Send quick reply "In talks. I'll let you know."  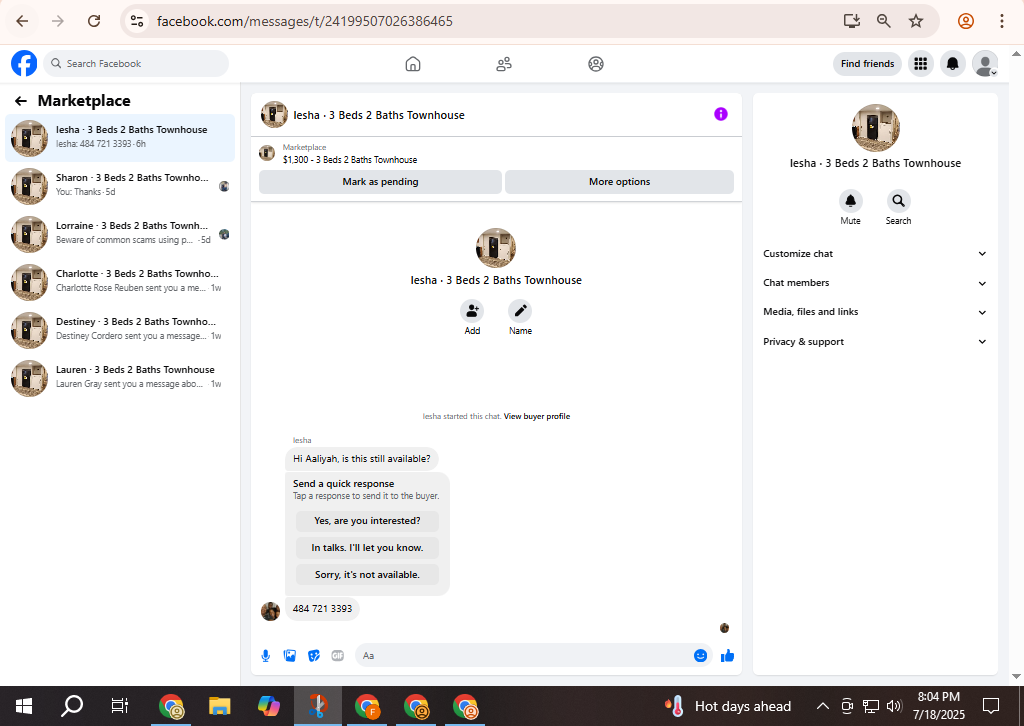click(x=367, y=548)
